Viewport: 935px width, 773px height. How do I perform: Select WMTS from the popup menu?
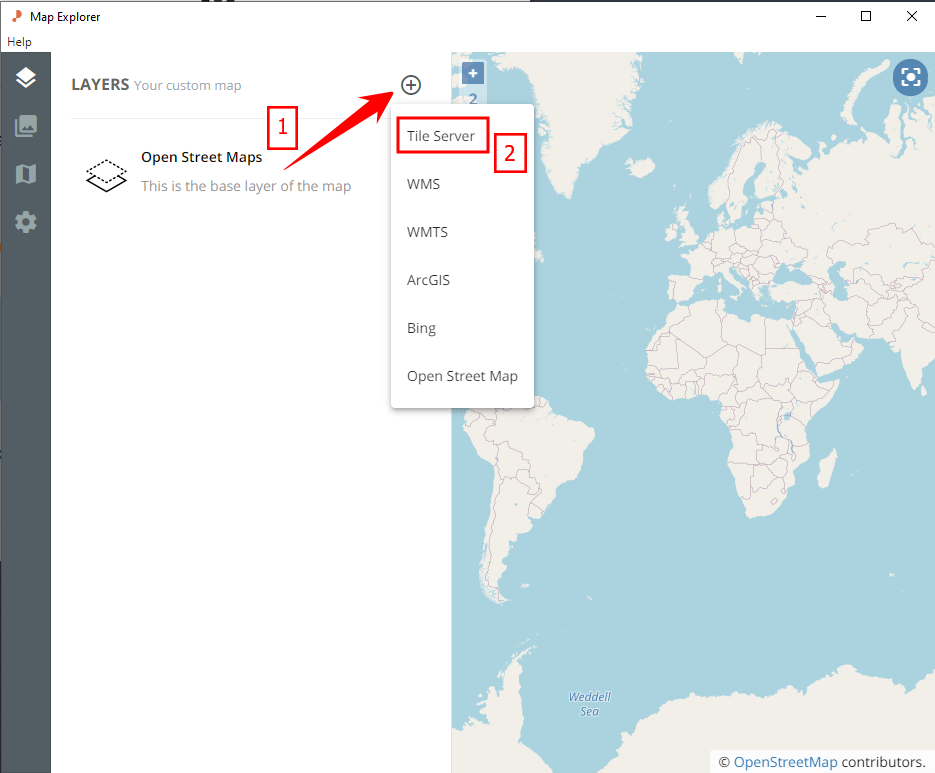pos(427,232)
